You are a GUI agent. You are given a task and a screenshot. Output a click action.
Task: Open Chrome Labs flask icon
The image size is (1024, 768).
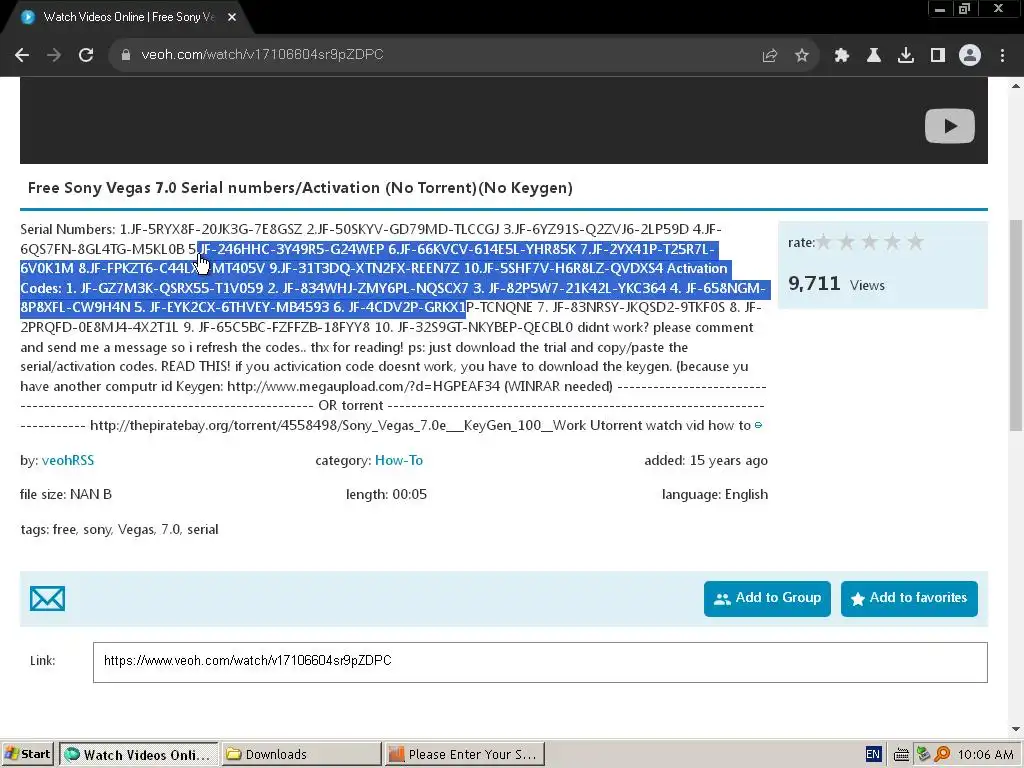tap(873, 56)
